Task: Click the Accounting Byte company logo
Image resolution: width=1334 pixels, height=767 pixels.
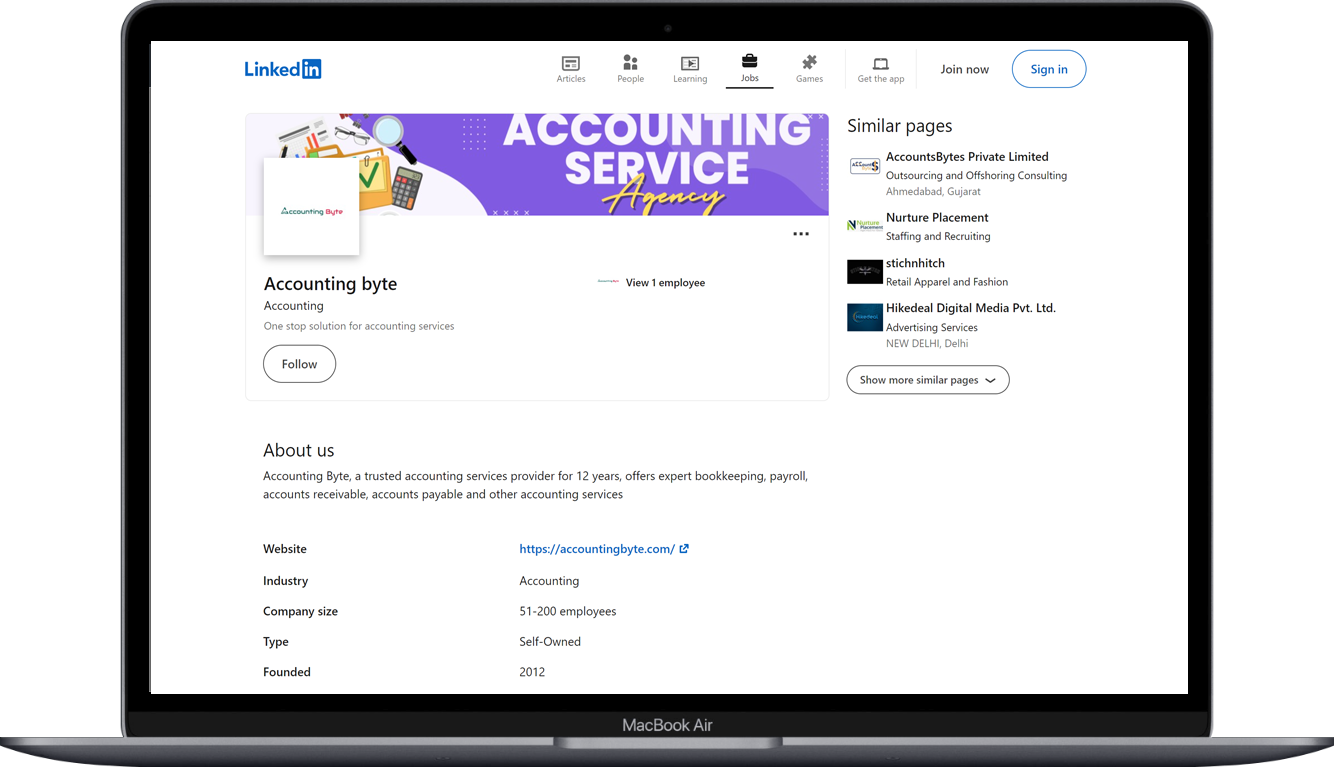Action: point(311,207)
